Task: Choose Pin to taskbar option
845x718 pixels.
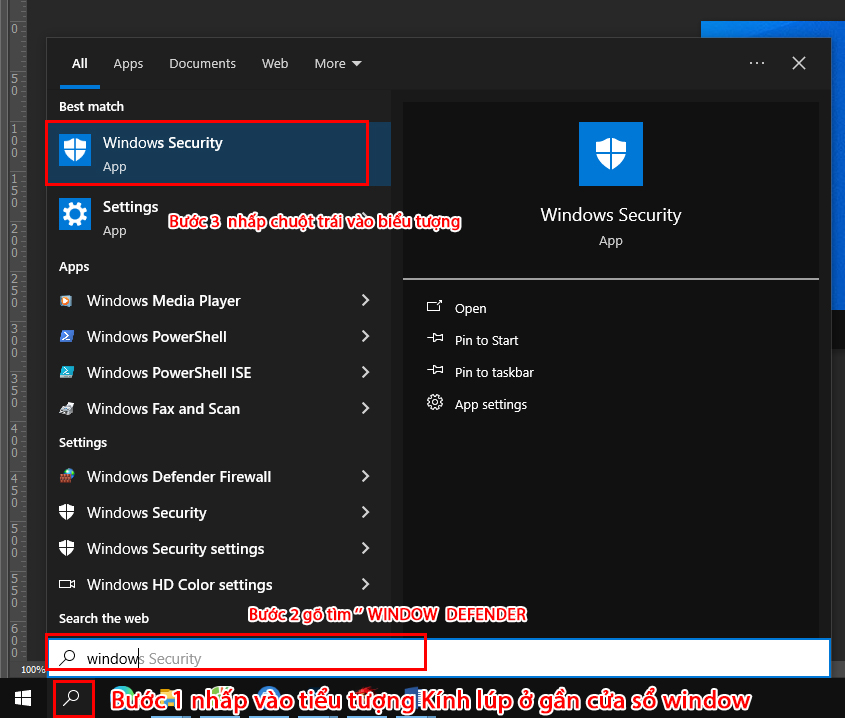Action: 494,372
